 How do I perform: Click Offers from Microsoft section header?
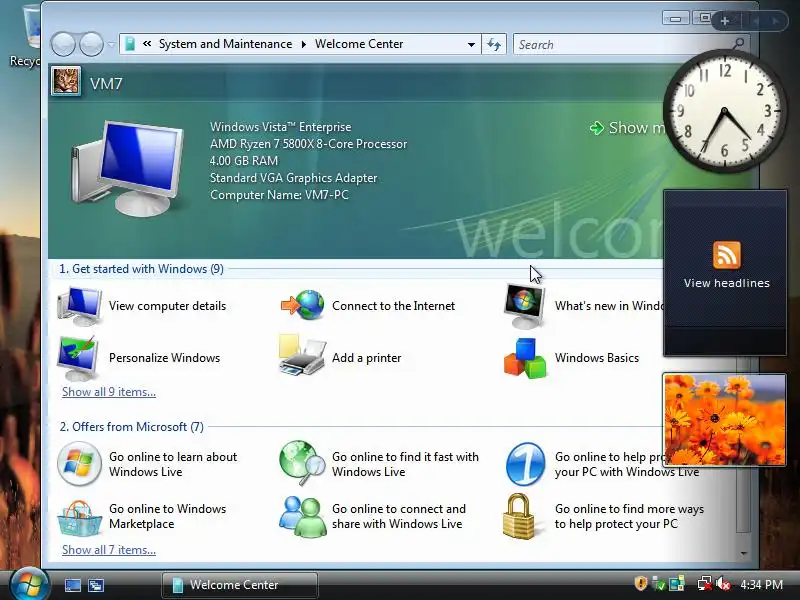[132, 427]
